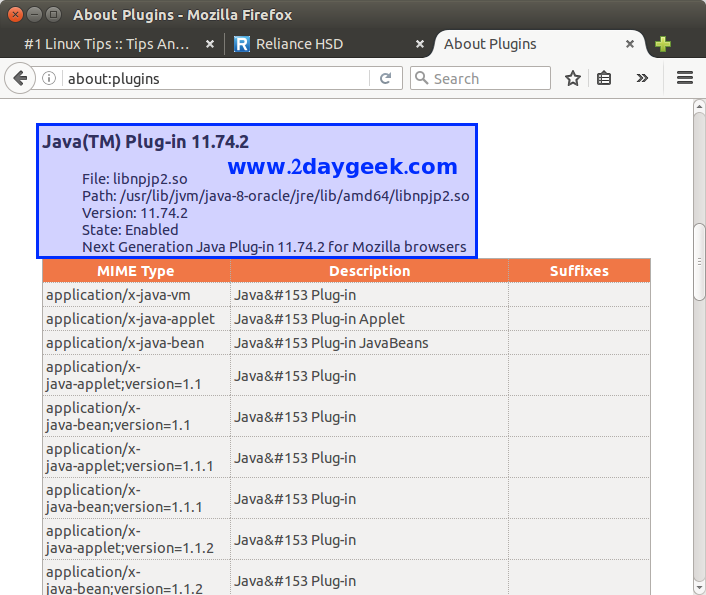
Task: Expand more toolbar tools chevron
Action: click(x=642, y=78)
